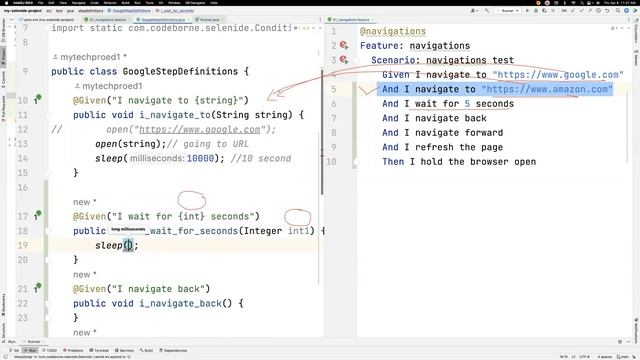This screenshot has height=360, width=640.
Task: Click the Run with Coverage icon in the toolbar
Action: coord(544,11)
